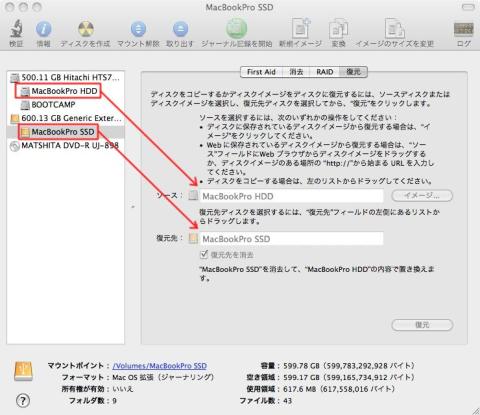The width and height of the screenshot is (480, 415).
Task: Click the Enable Journaling (ジャーナル記録を開始) icon
Action: (x=237, y=28)
